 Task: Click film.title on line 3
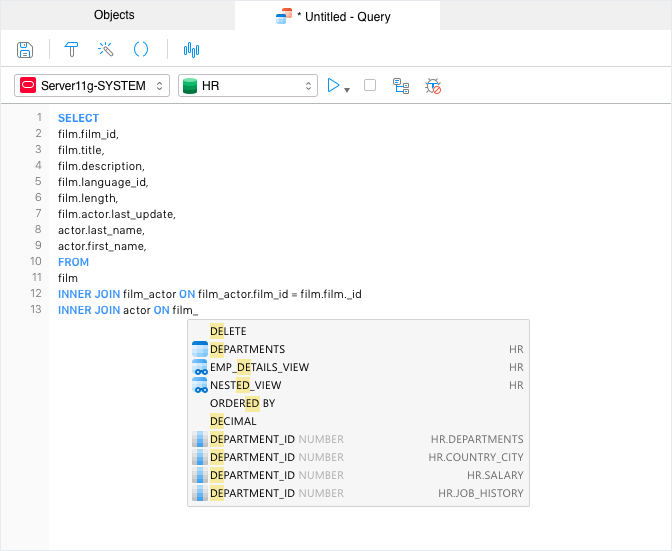click(81, 150)
